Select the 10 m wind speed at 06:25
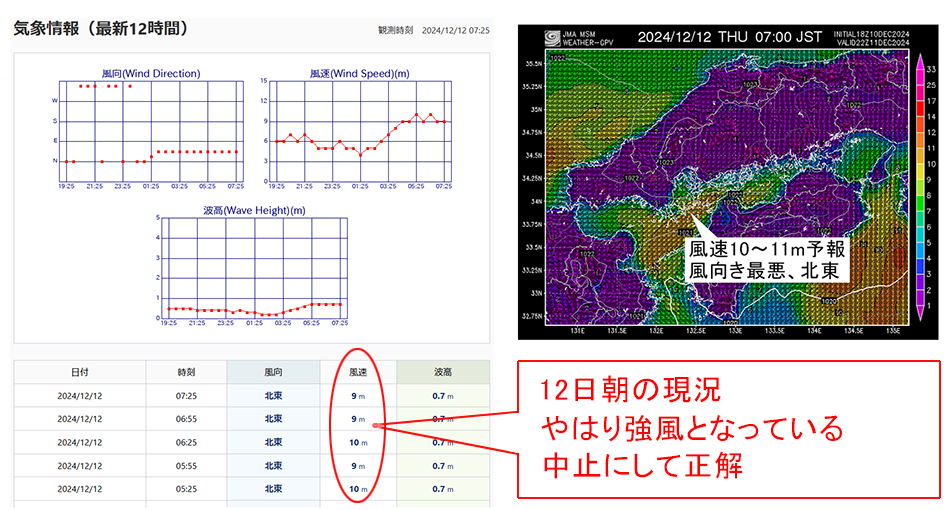This screenshot has width=950, height=510. click(358, 442)
